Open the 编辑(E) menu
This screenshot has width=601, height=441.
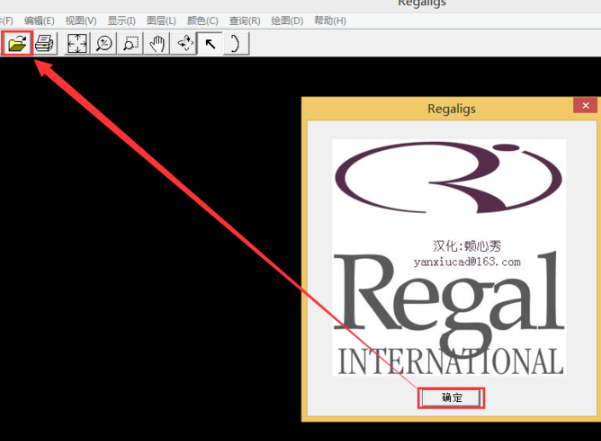point(40,21)
